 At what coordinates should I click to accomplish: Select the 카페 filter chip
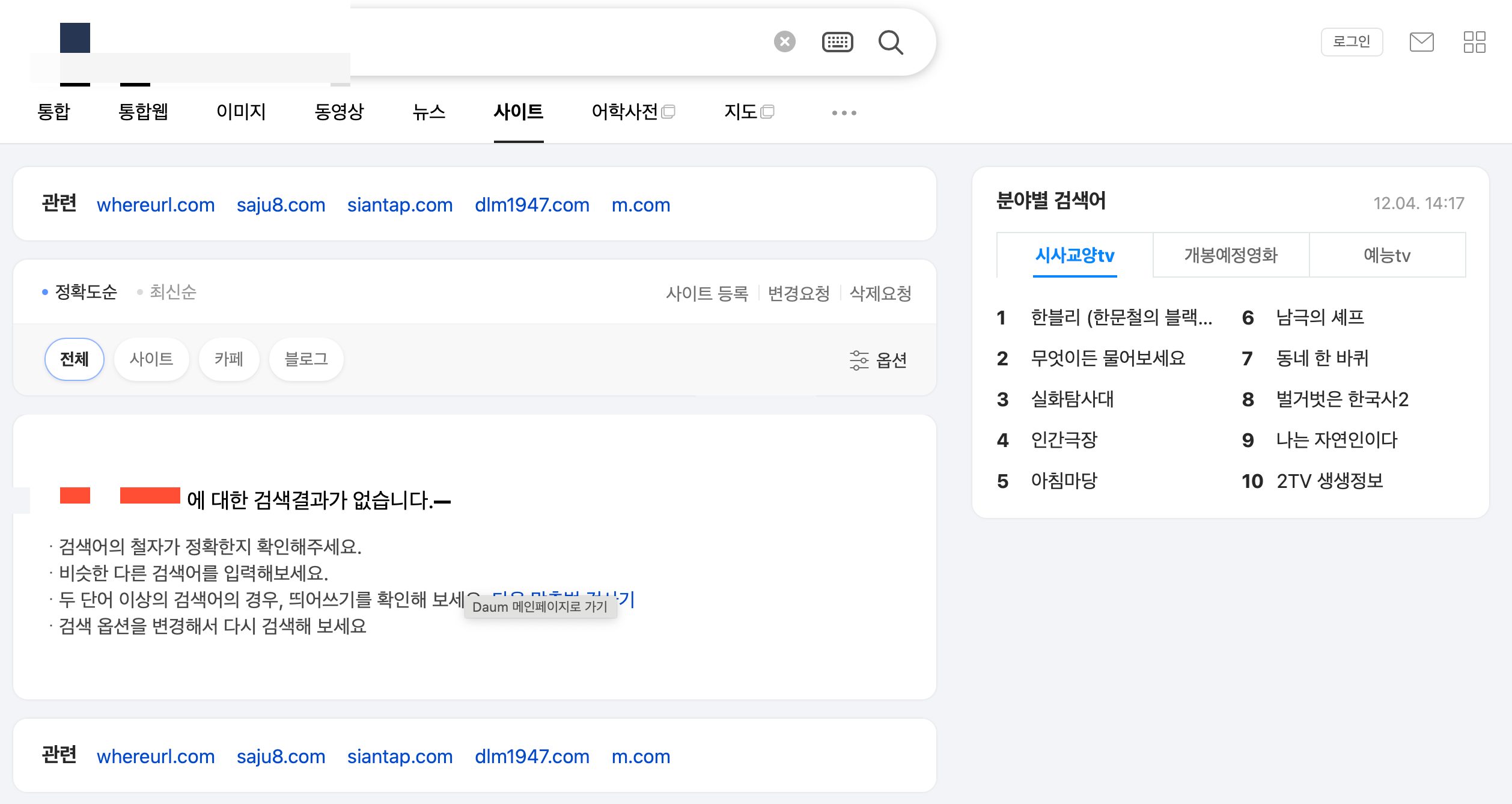point(229,359)
